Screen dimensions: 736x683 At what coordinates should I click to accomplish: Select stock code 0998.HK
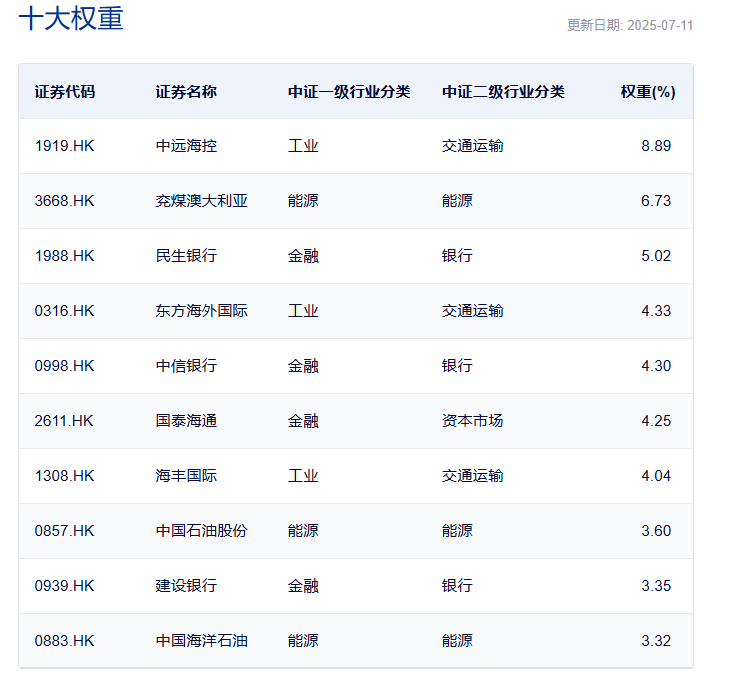tap(64, 366)
